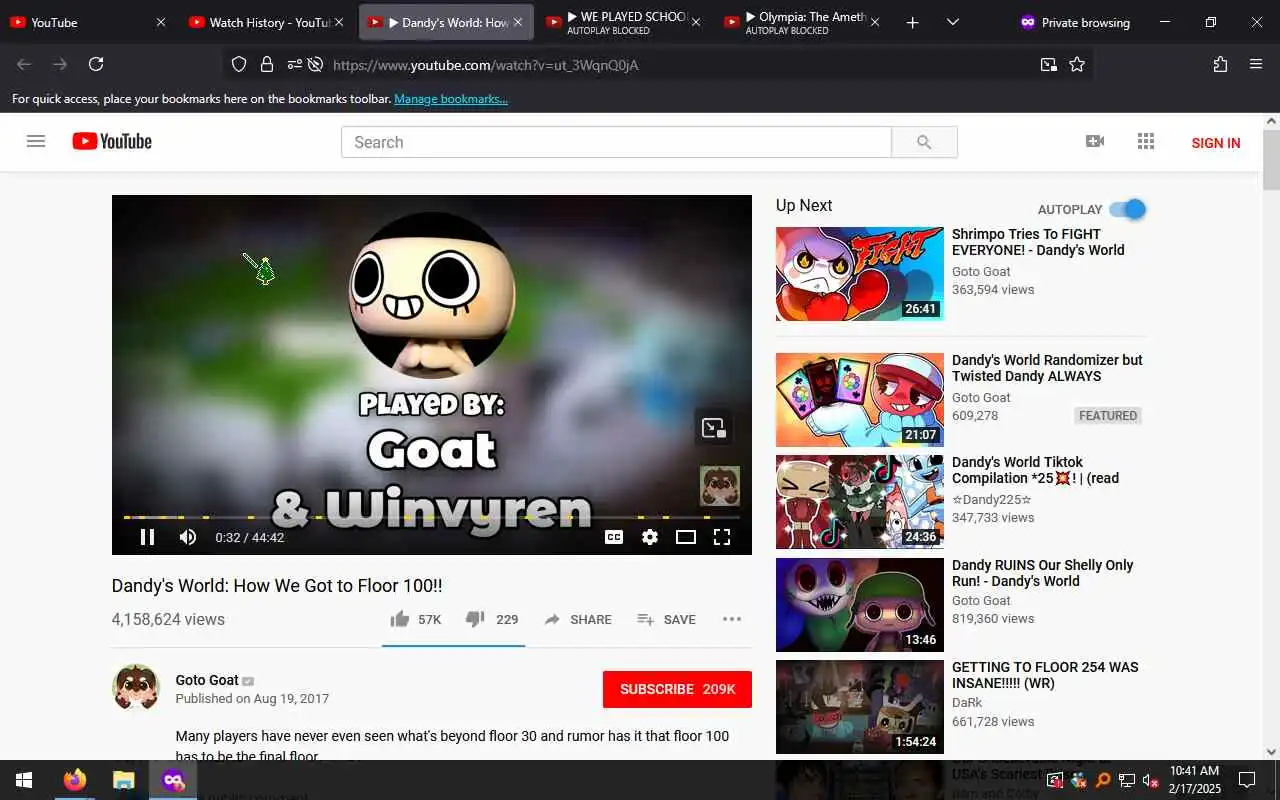The image size is (1280, 800).
Task: Subscribe to Goto Goat channel
Action: [x=677, y=689]
